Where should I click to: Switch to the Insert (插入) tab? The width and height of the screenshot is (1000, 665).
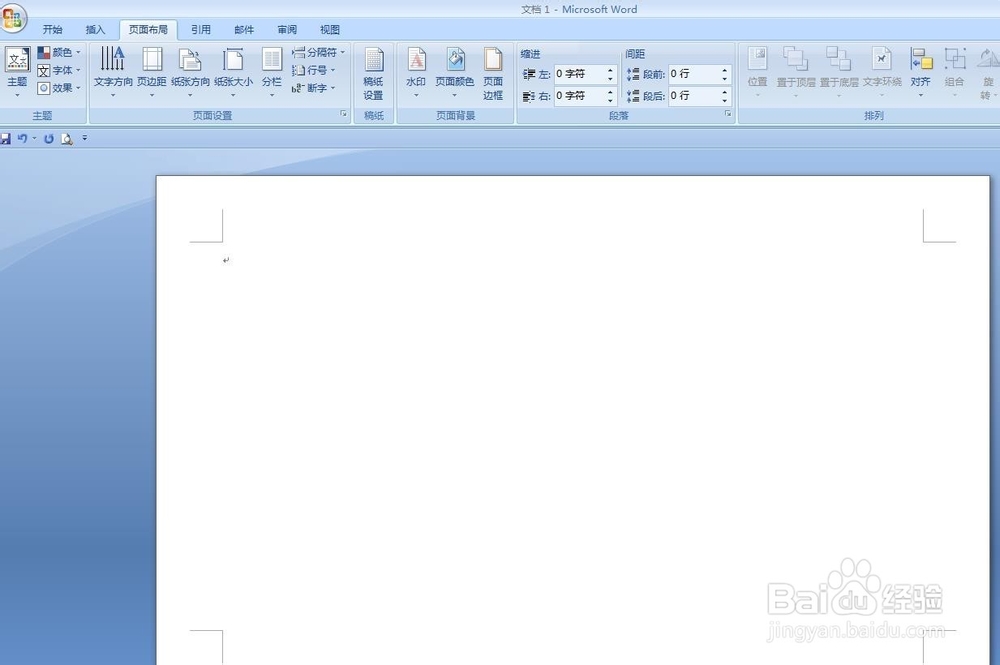(x=95, y=29)
